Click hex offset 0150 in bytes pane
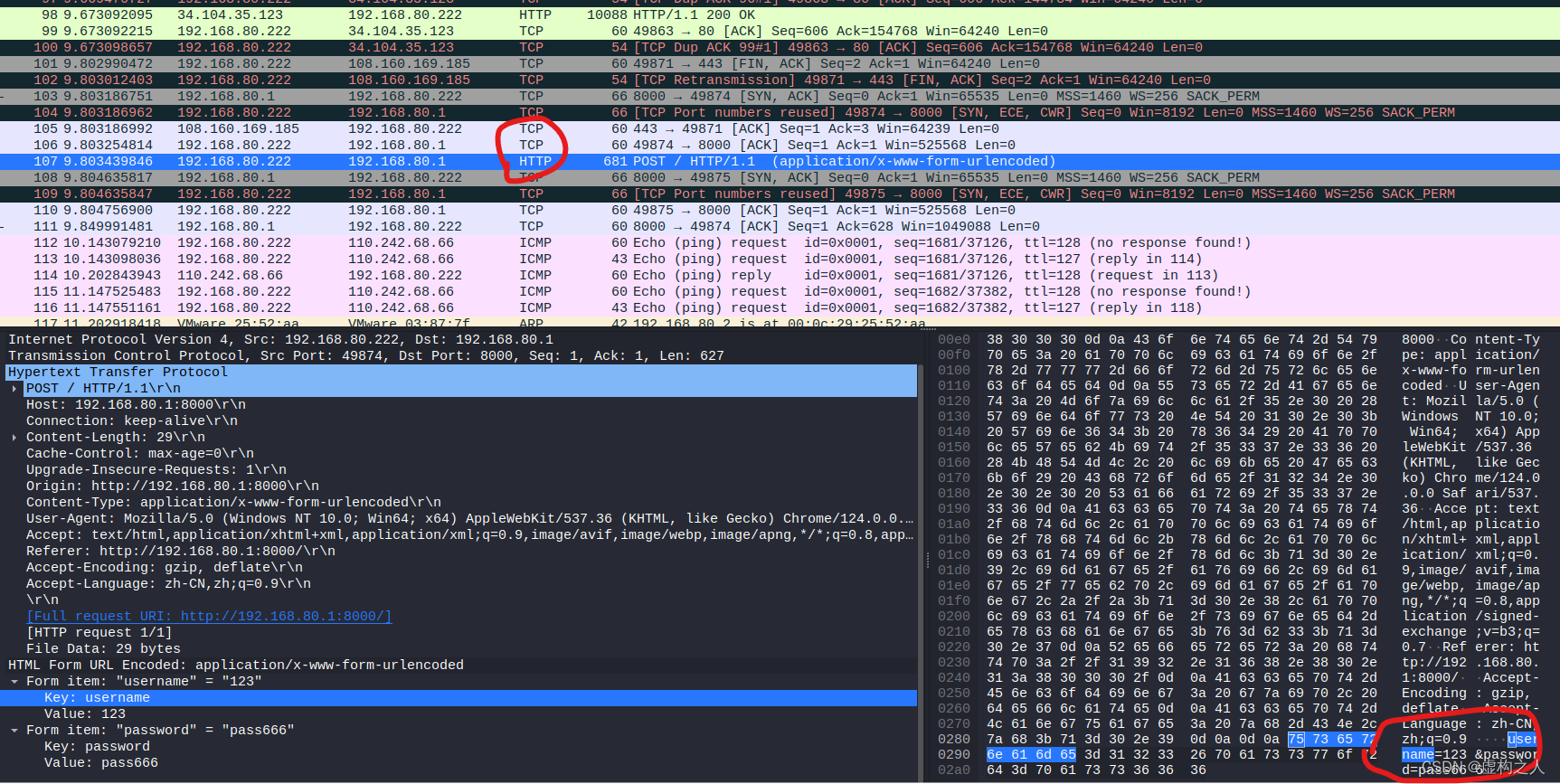 pyautogui.click(x=954, y=447)
